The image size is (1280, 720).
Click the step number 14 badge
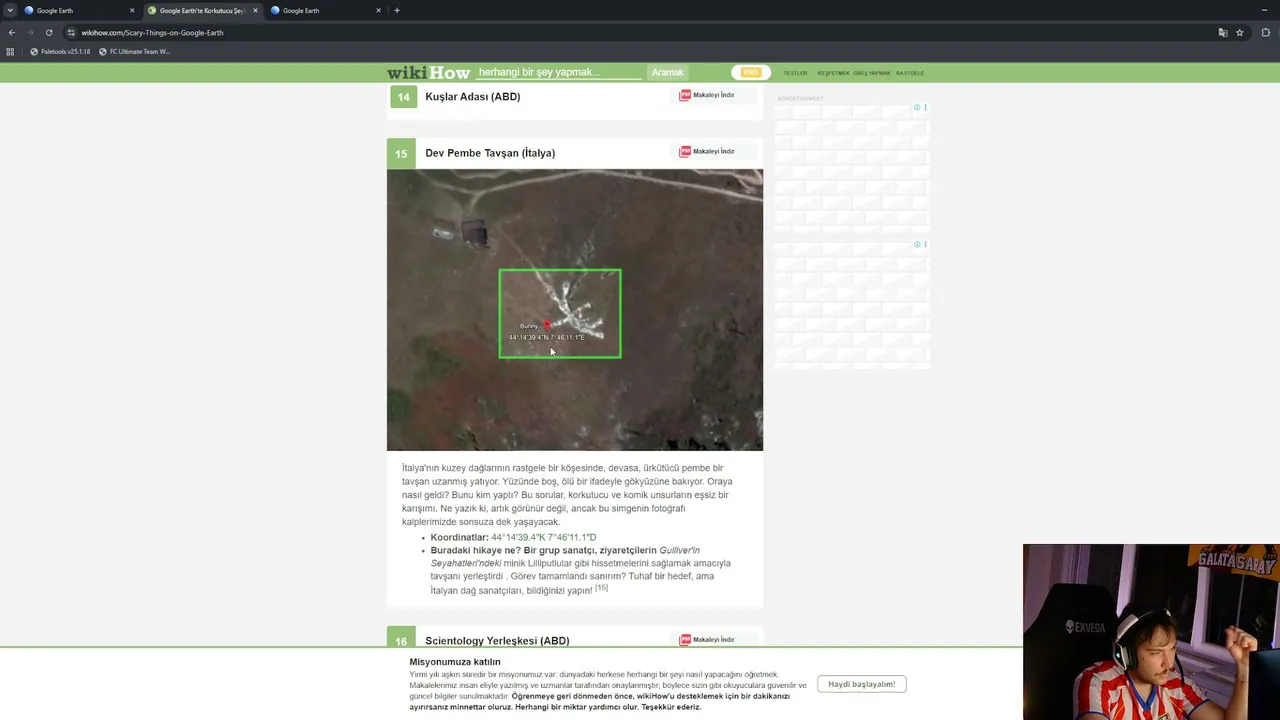(x=403, y=97)
